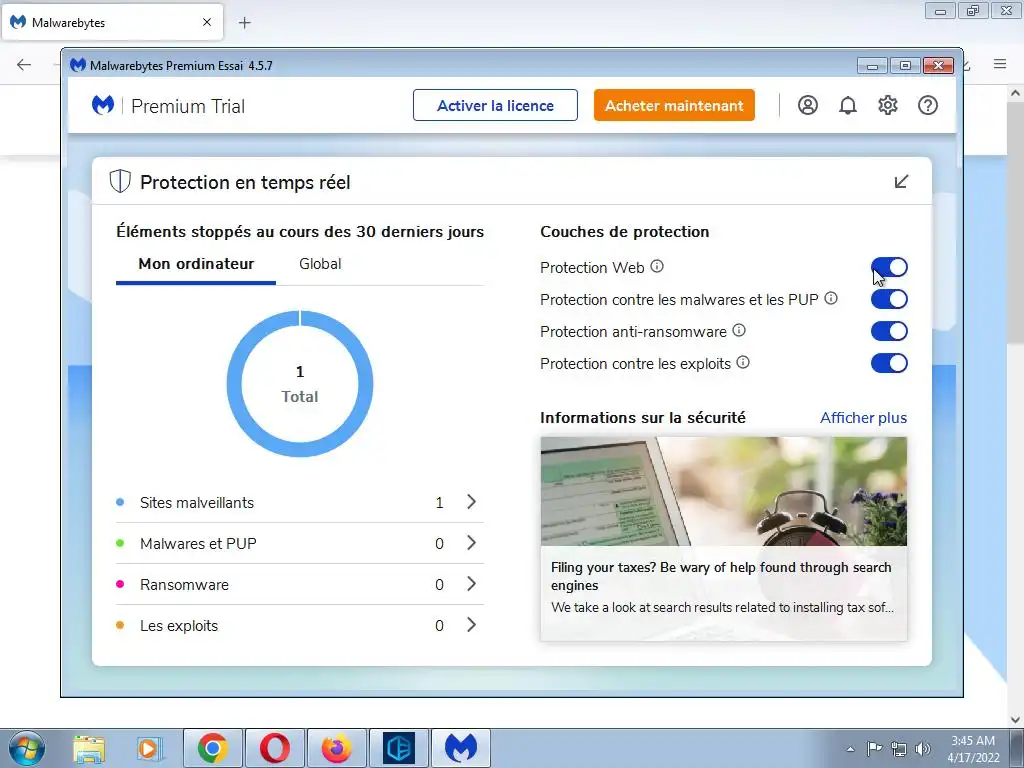
Task: Go back with the browser arrow
Action: pyautogui.click(x=24, y=64)
